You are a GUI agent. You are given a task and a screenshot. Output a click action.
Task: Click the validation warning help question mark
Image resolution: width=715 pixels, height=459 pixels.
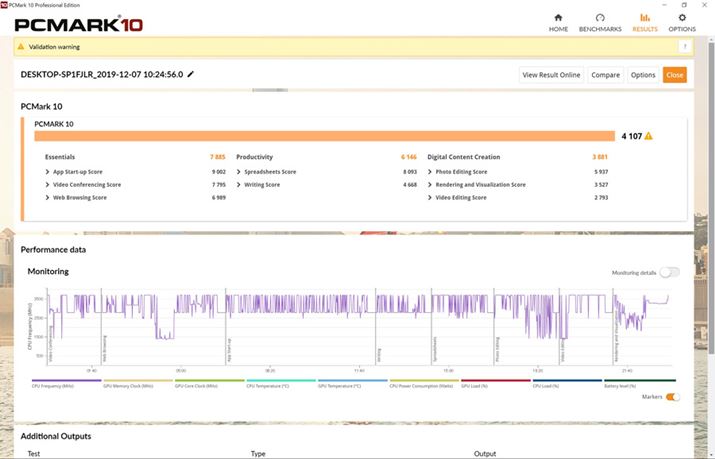click(x=685, y=46)
